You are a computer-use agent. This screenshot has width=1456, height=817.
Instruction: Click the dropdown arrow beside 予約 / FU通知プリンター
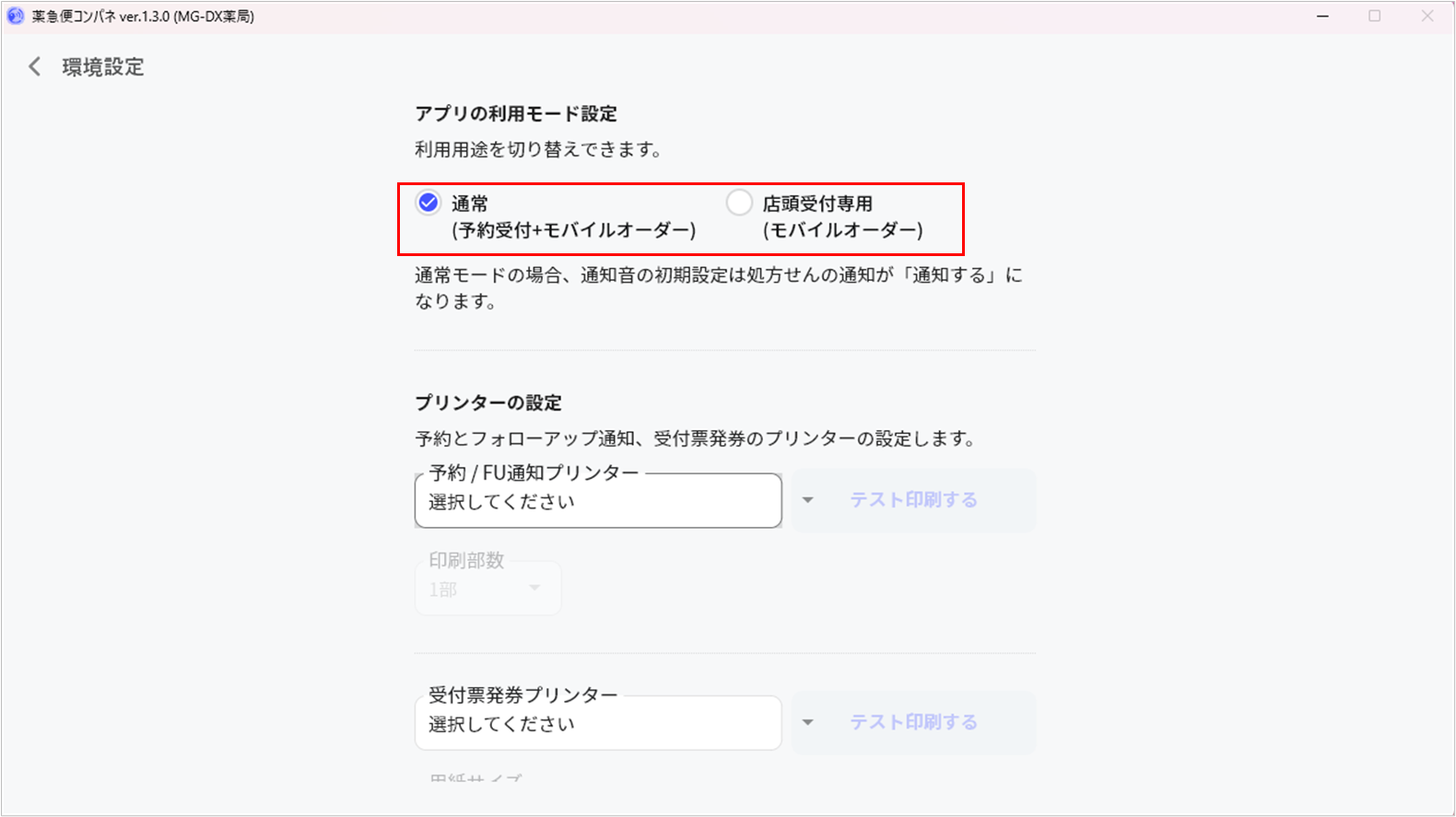(x=808, y=500)
